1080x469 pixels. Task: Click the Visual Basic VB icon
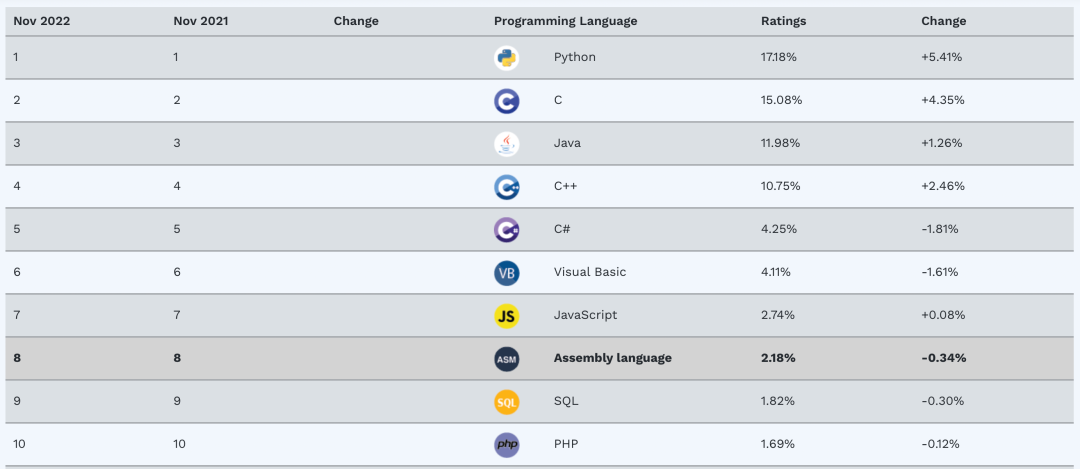click(x=507, y=273)
